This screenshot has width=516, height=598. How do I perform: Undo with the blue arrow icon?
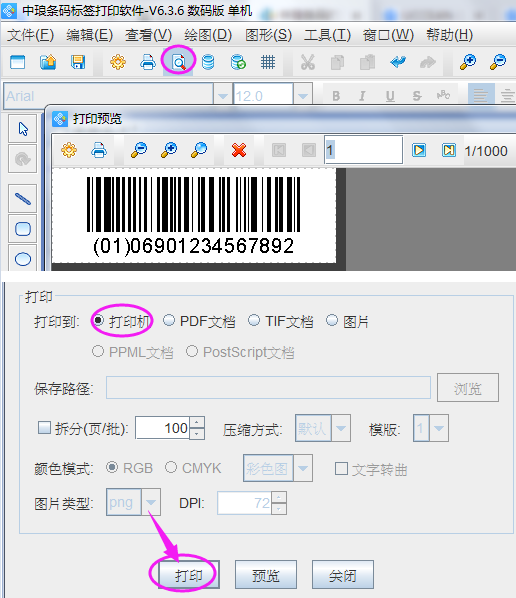tap(398, 62)
